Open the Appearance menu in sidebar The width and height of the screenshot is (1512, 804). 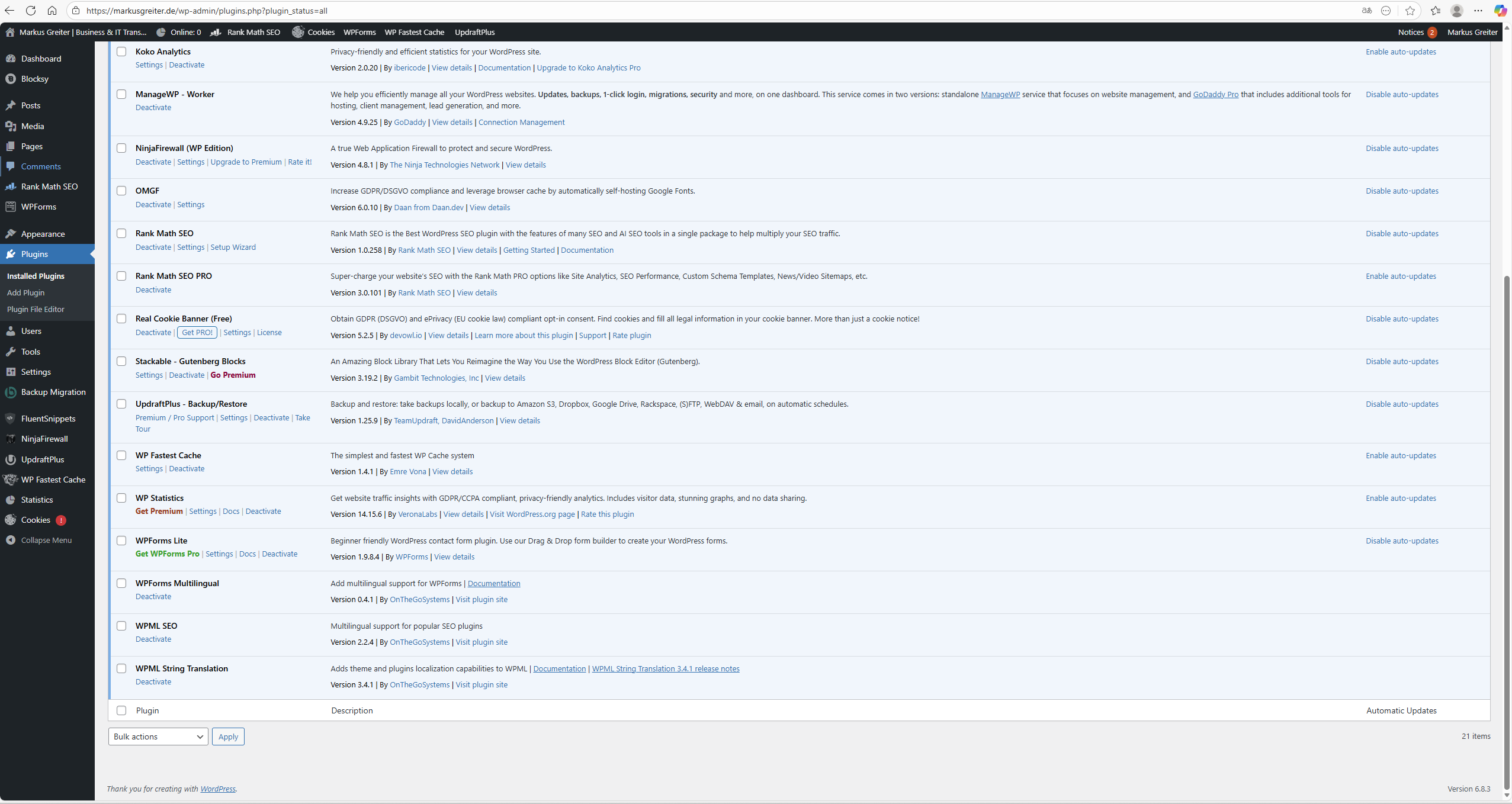click(x=43, y=234)
